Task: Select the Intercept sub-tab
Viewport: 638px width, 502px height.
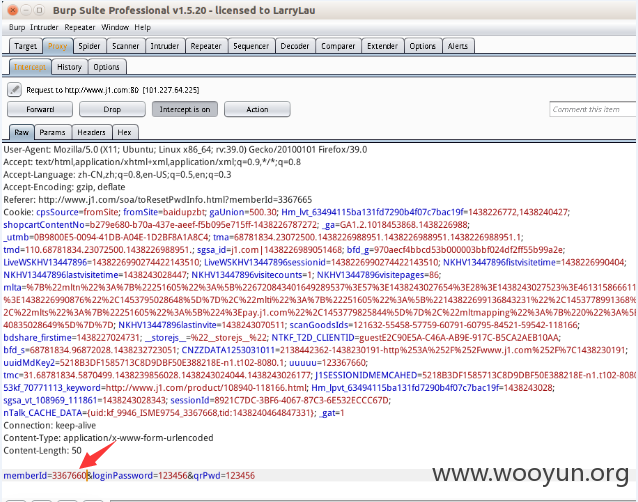Action: [x=30, y=67]
